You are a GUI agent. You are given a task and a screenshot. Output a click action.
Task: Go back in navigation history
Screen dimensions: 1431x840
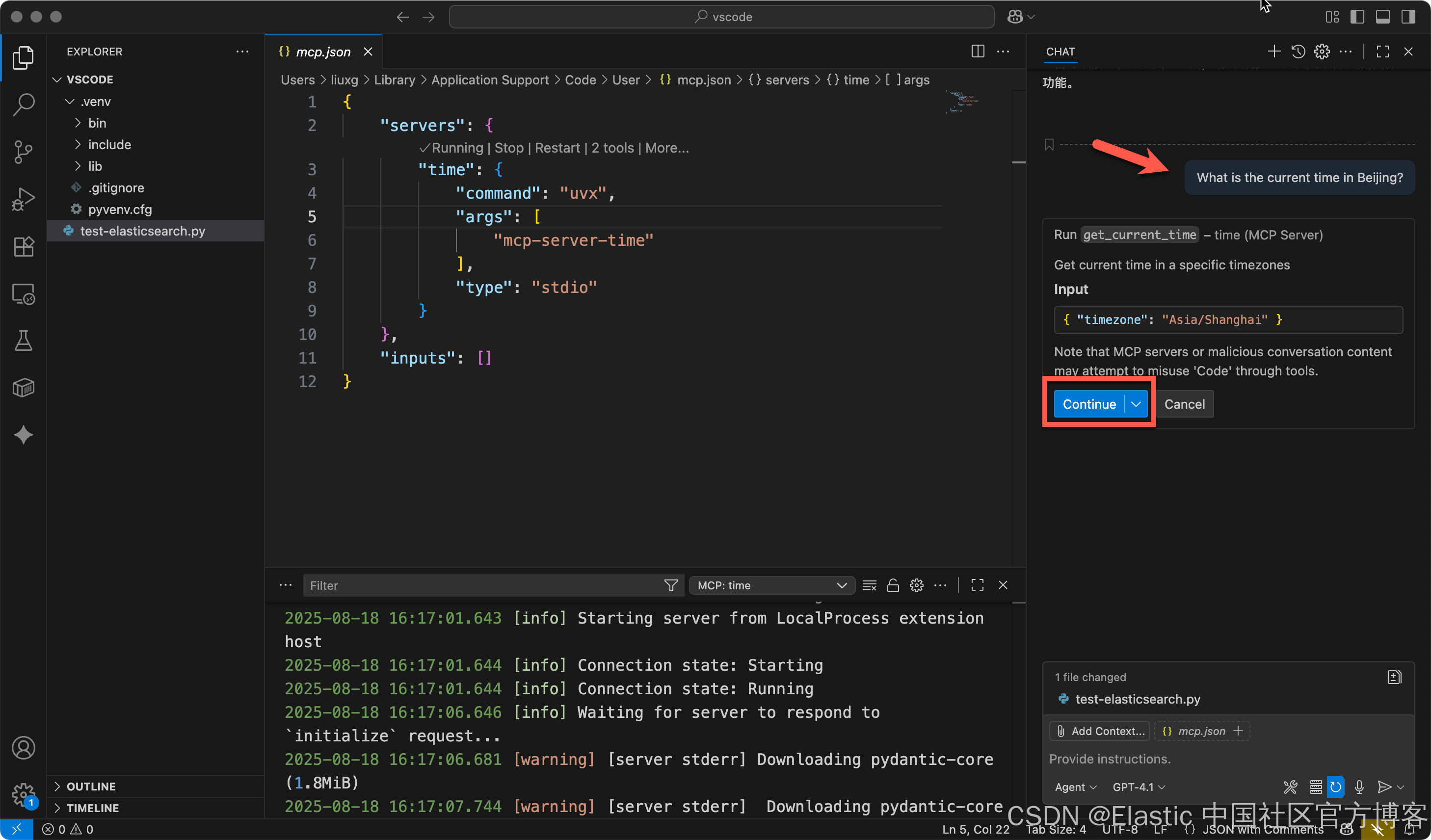[x=402, y=17]
